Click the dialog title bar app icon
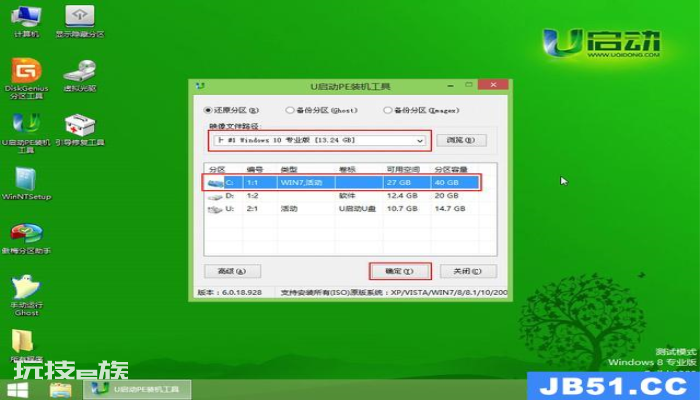The width and height of the screenshot is (700, 400). [200, 86]
